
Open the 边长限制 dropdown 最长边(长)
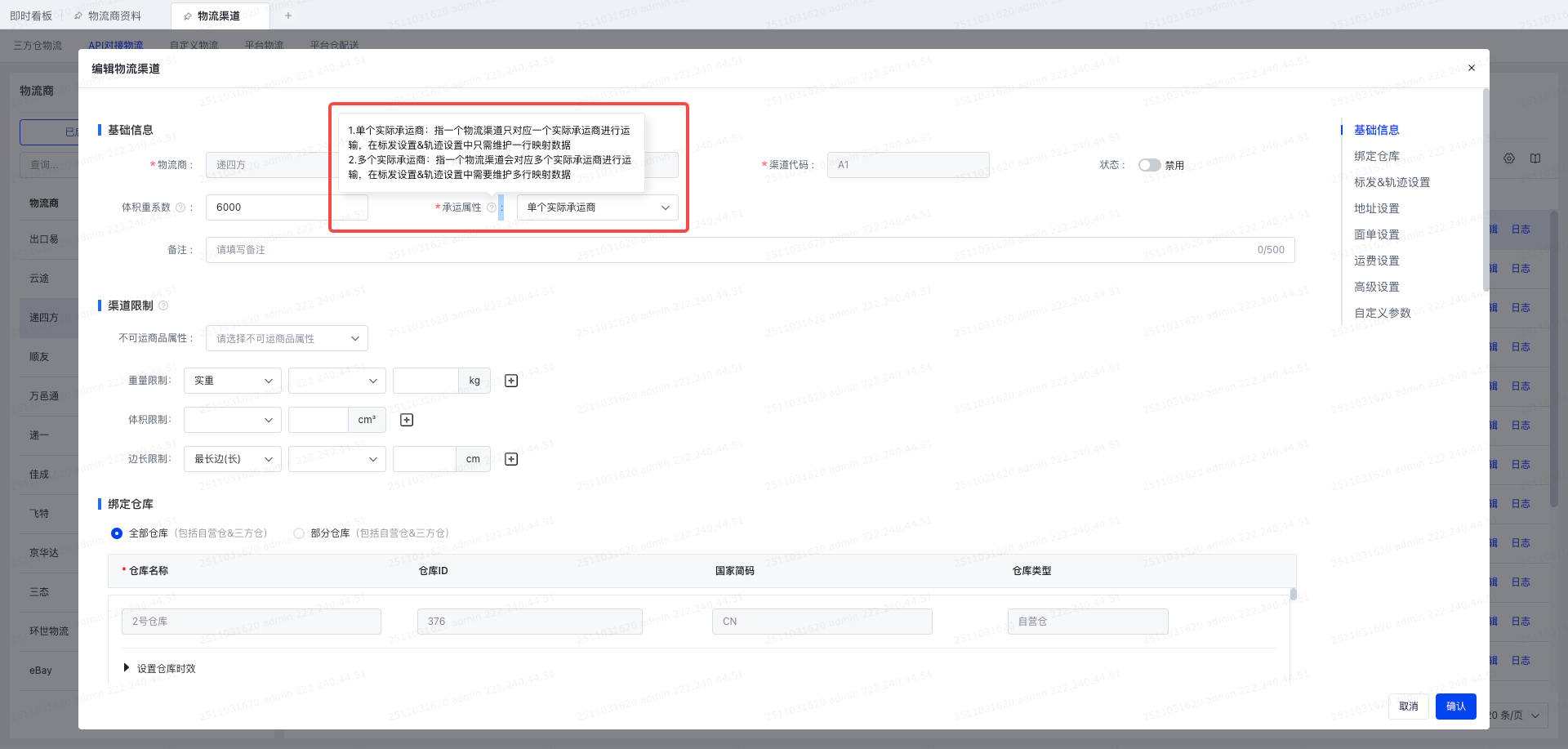coord(233,459)
